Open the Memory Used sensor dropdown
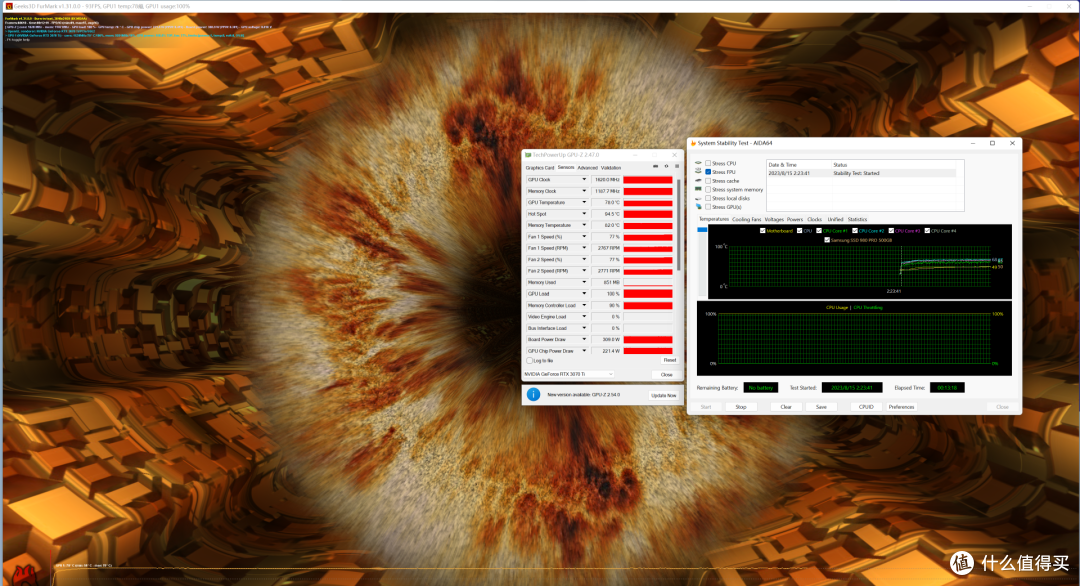 (584, 282)
